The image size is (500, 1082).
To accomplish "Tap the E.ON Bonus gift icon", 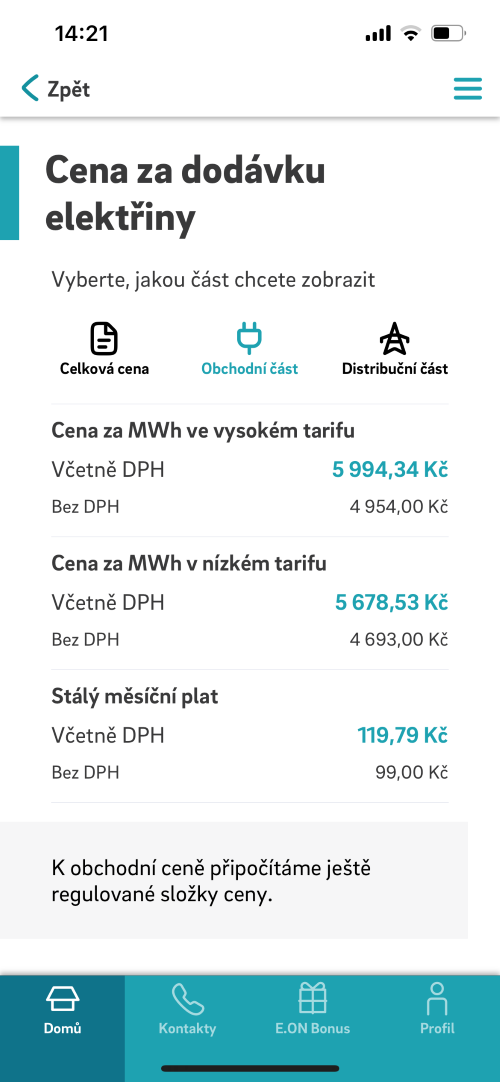I will (312, 999).
